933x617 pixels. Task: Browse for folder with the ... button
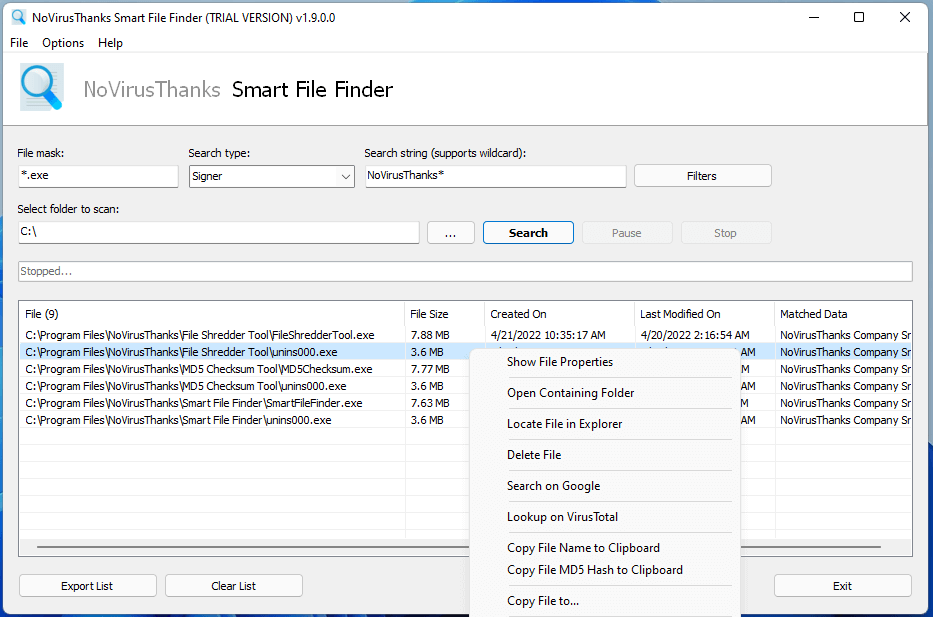coord(450,233)
